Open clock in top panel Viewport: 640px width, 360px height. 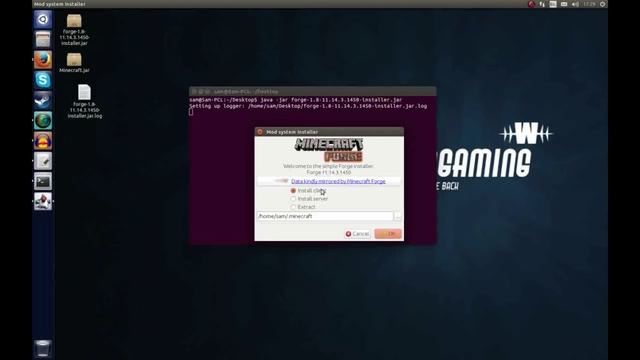[589, 4]
